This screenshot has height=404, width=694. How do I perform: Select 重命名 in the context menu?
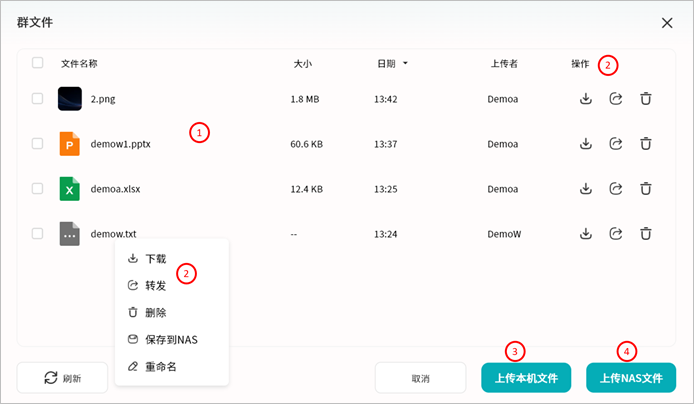click(160, 367)
